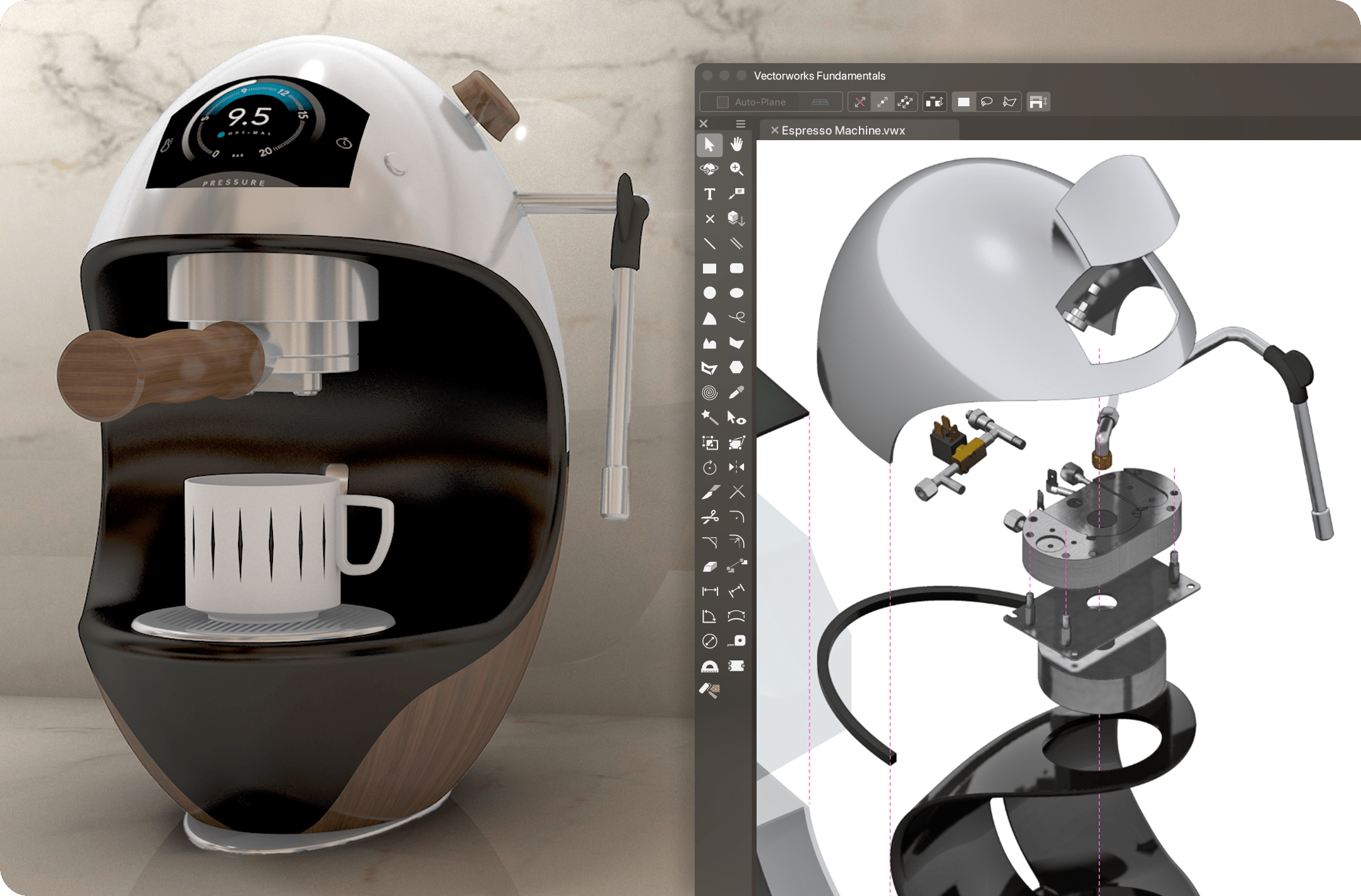Pick the Mirror tool

[736, 467]
